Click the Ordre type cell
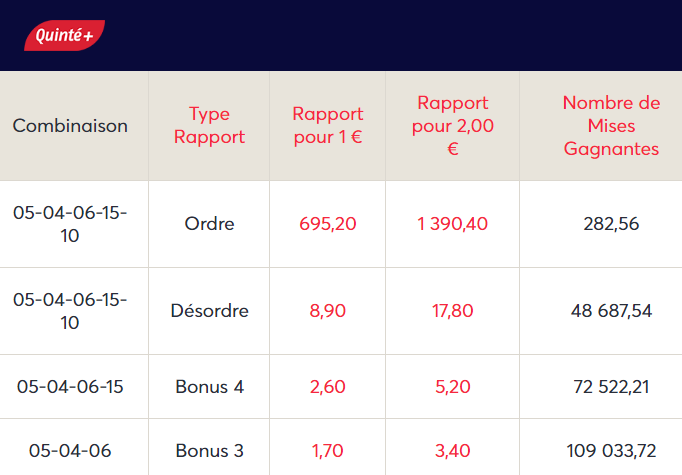Viewport: 682px width, 475px height. click(210, 224)
